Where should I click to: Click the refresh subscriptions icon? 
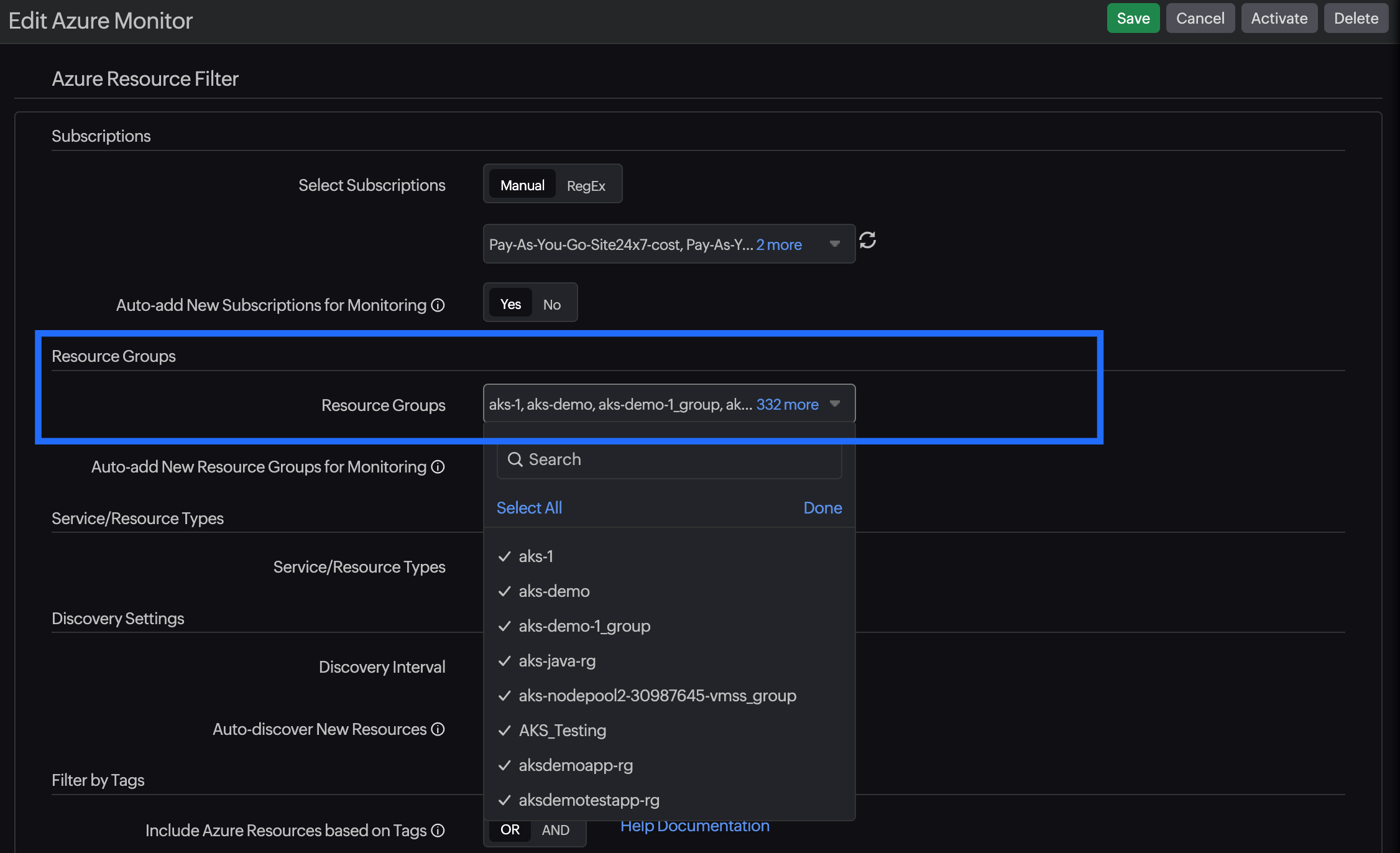(x=867, y=240)
